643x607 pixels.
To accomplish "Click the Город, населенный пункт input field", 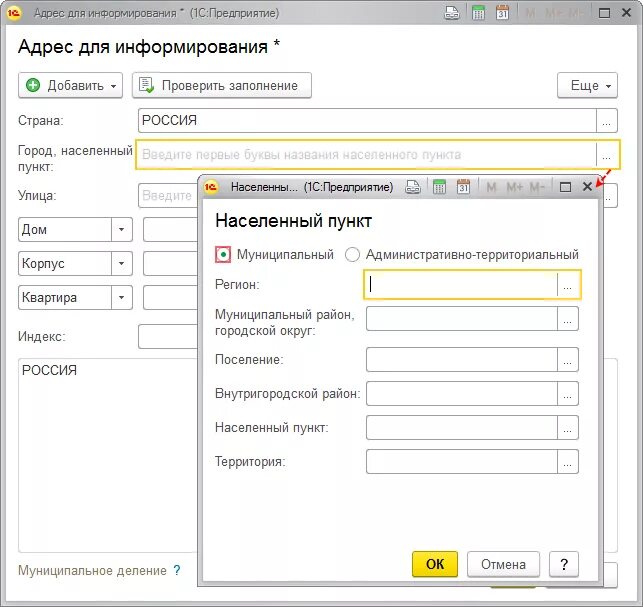I will tap(367, 155).
